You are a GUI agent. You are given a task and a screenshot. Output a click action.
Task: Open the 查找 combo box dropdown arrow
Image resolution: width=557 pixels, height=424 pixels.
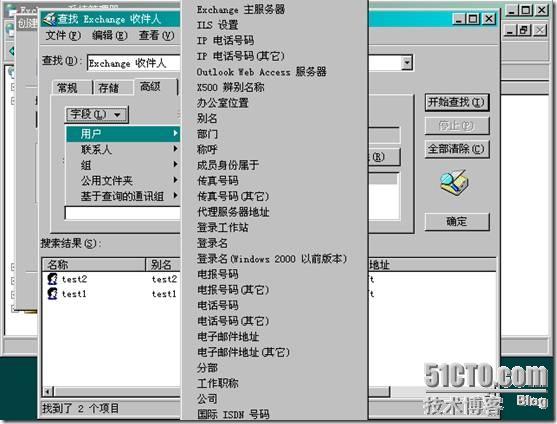click(x=407, y=63)
